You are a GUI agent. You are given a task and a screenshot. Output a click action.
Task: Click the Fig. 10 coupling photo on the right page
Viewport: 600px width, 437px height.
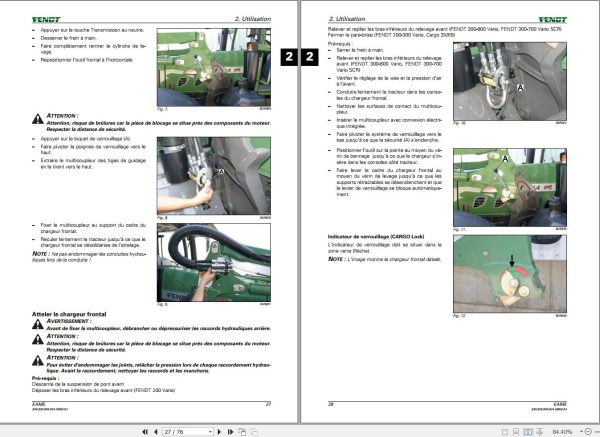[x=510, y=82]
